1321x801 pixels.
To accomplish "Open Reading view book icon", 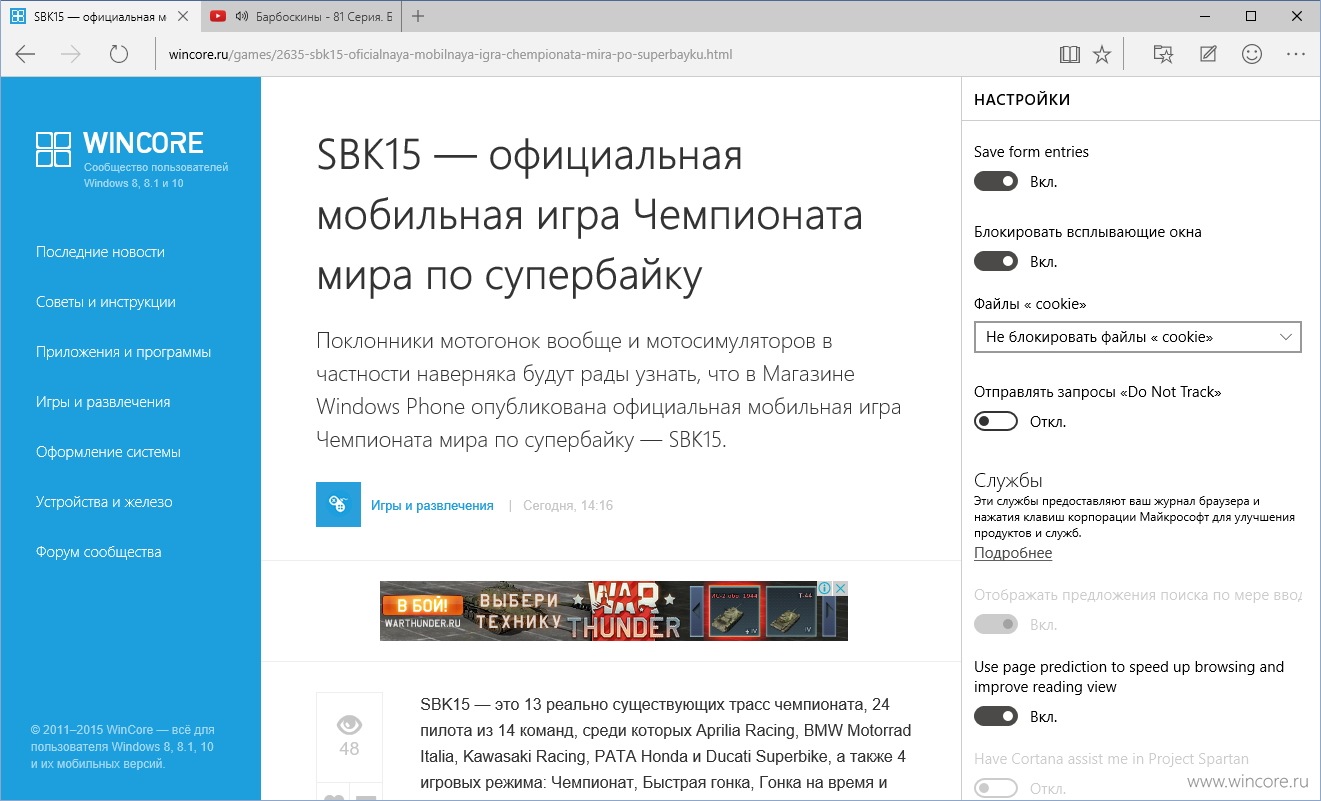I will (x=1070, y=55).
